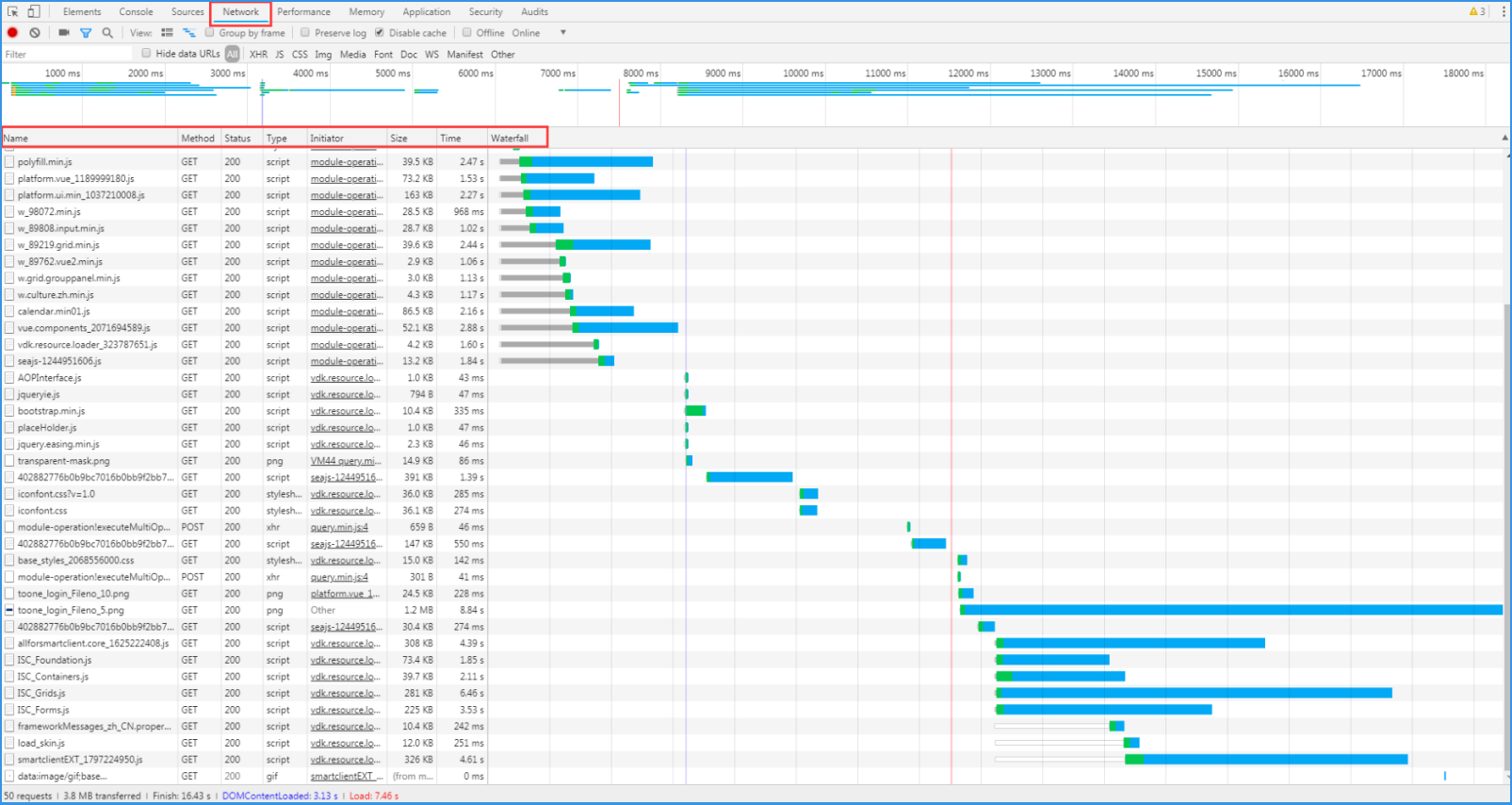Open the Console tab
1512x805 pixels.
click(x=137, y=11)
